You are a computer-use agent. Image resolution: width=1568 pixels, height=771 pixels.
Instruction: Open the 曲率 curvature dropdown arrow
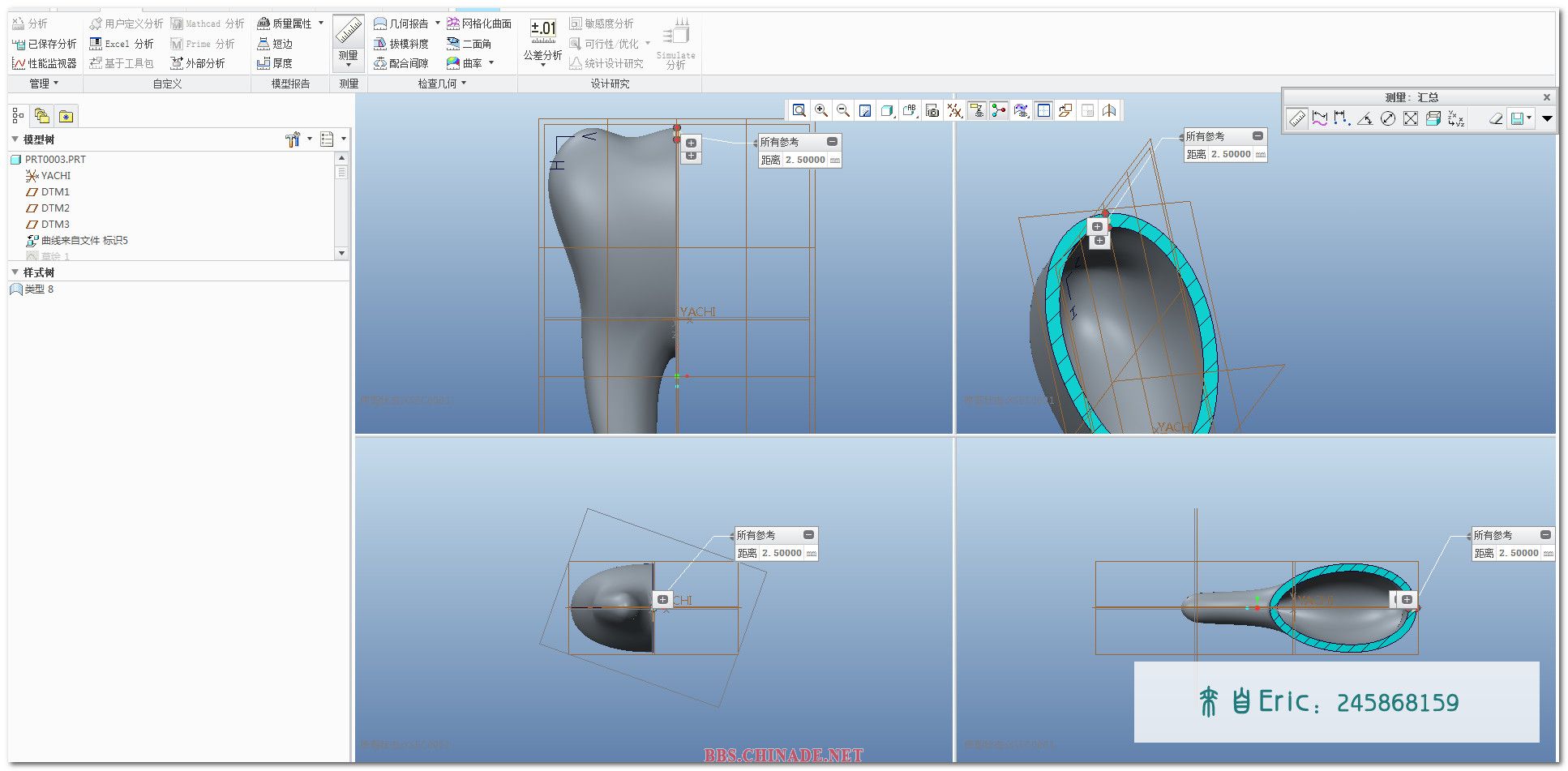point(491,63)
